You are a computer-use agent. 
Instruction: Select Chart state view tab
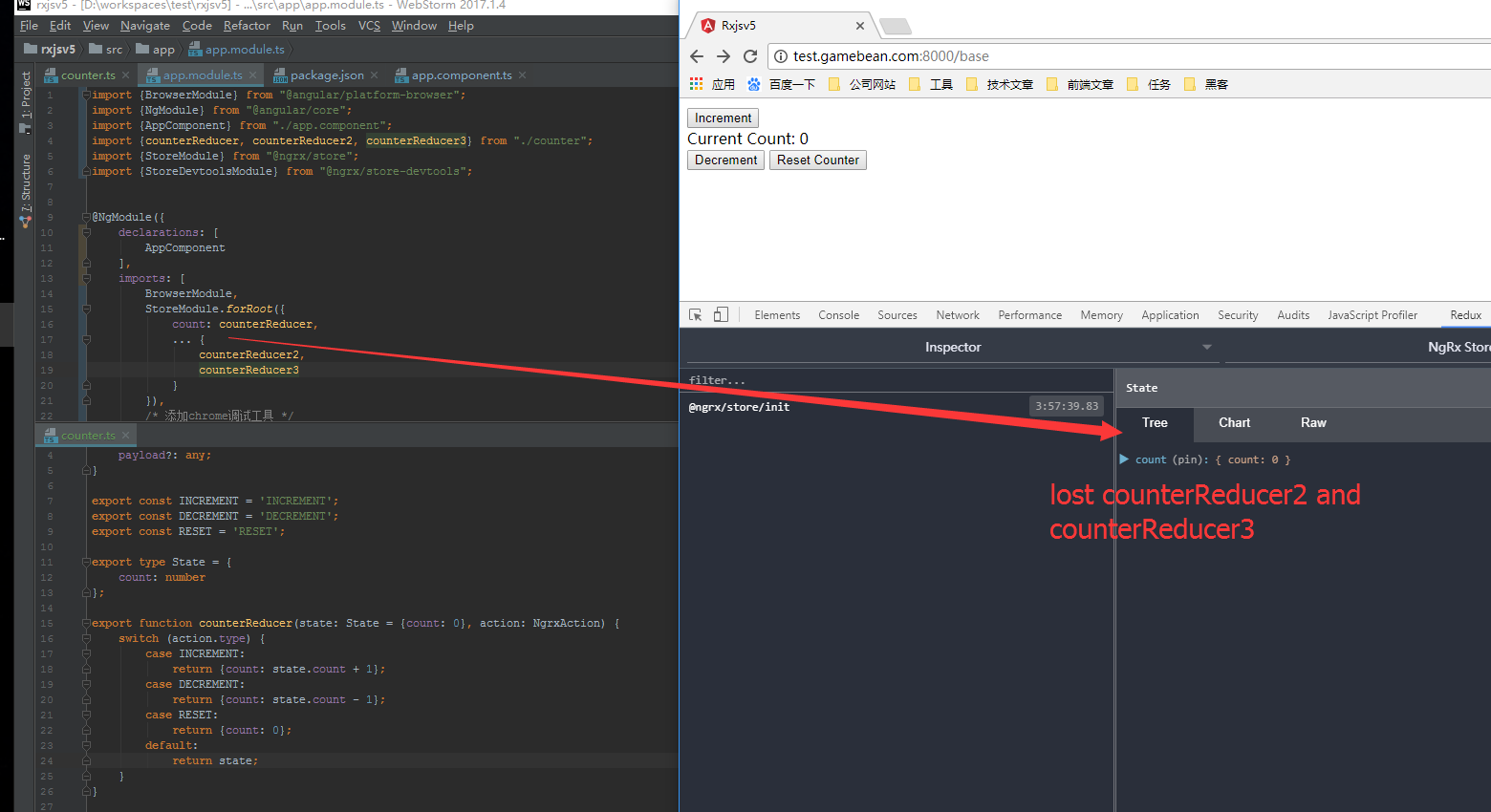(1234, 422)
